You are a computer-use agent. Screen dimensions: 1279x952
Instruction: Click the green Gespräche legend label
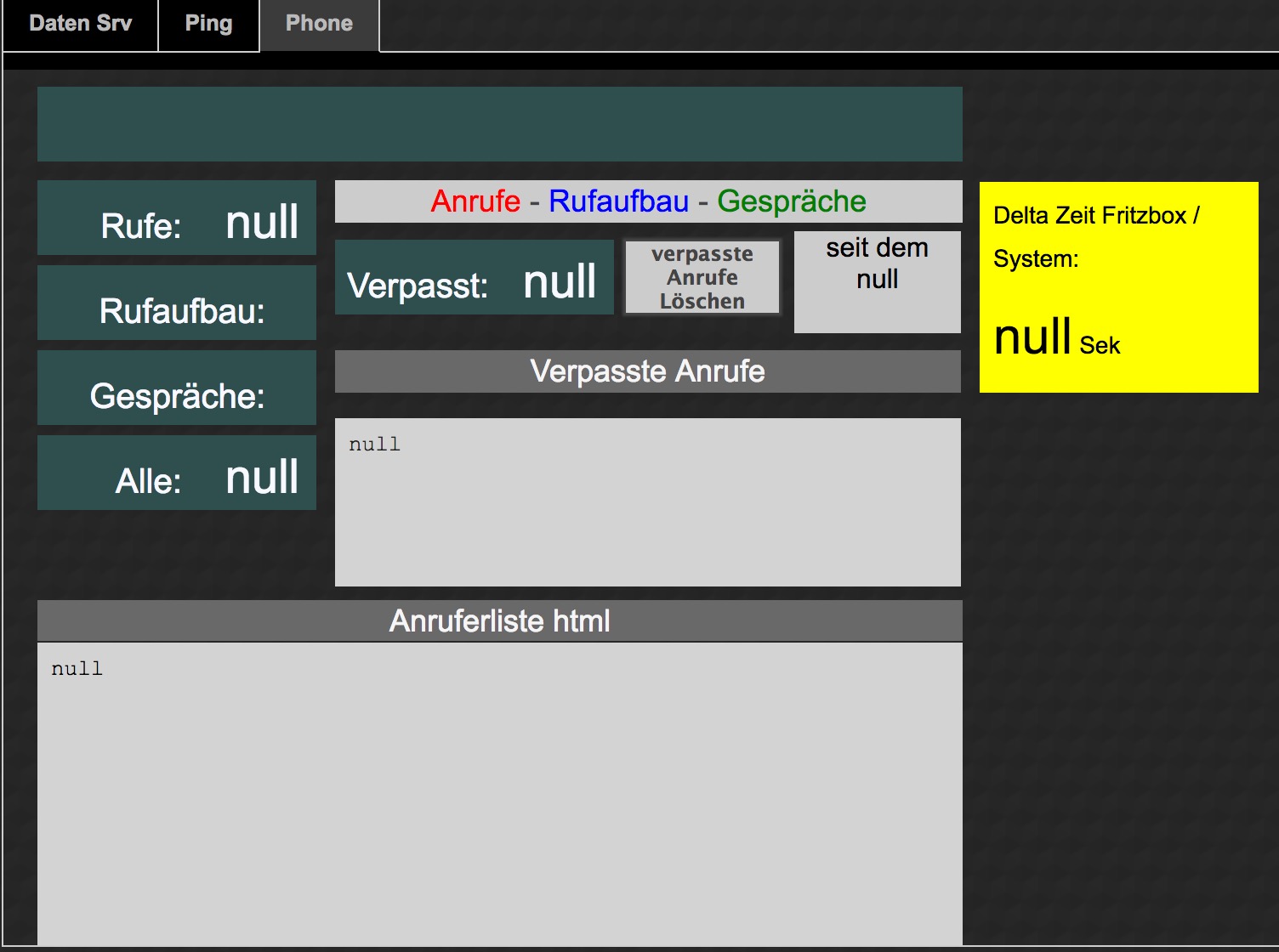pos(791,201)
